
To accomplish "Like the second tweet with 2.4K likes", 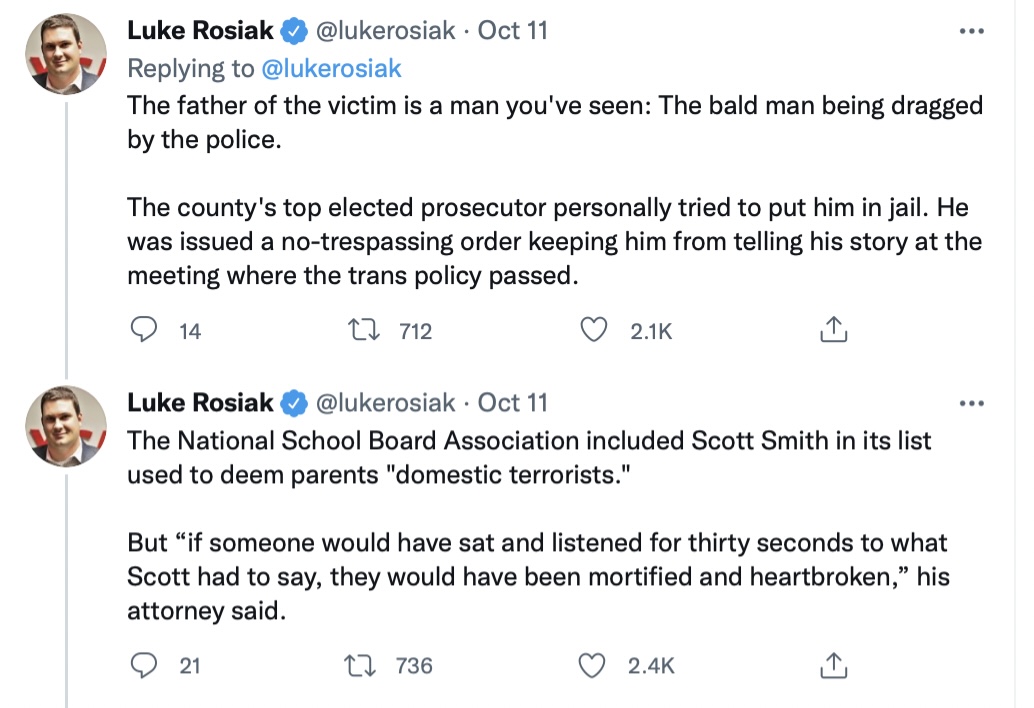I will [596, 664].
